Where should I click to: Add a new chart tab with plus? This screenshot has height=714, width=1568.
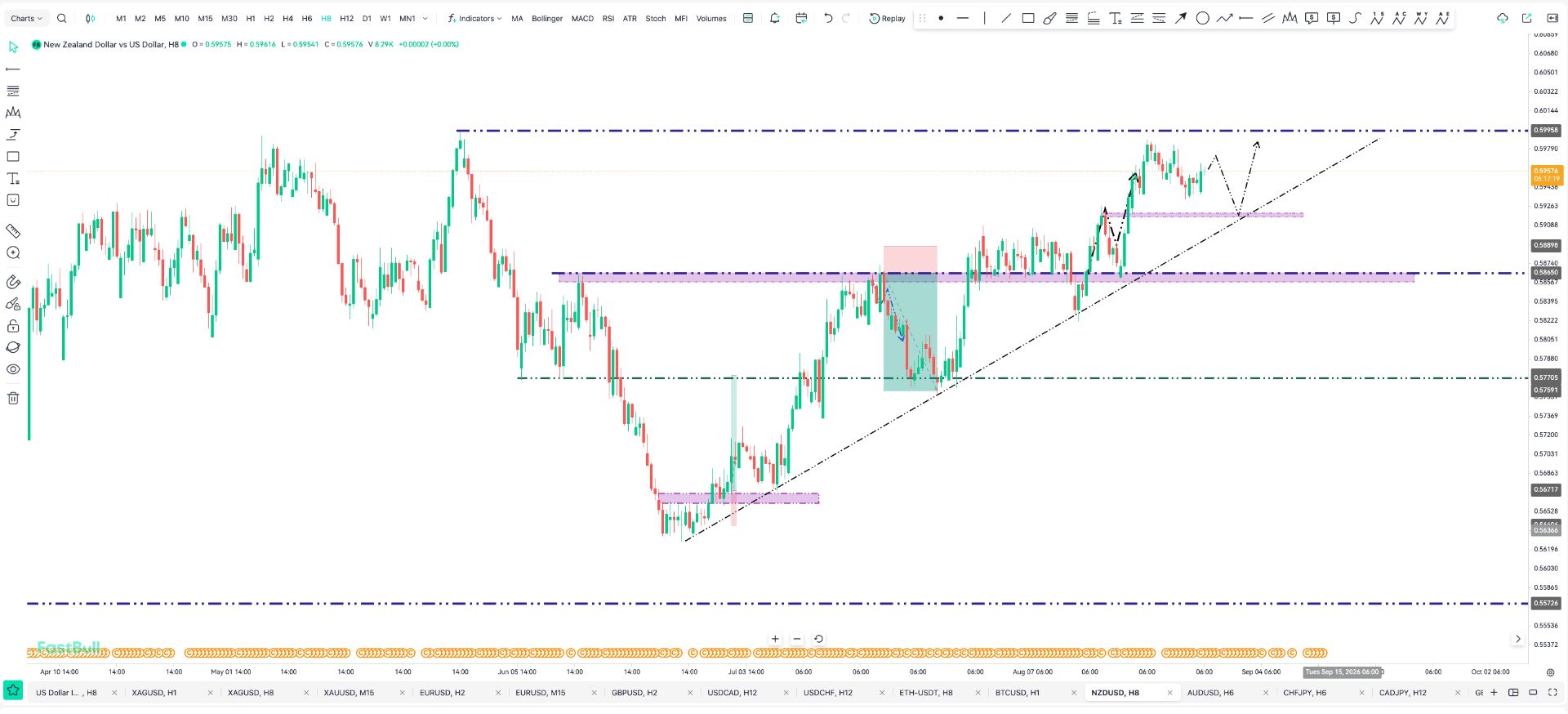tap(1494, 693)
